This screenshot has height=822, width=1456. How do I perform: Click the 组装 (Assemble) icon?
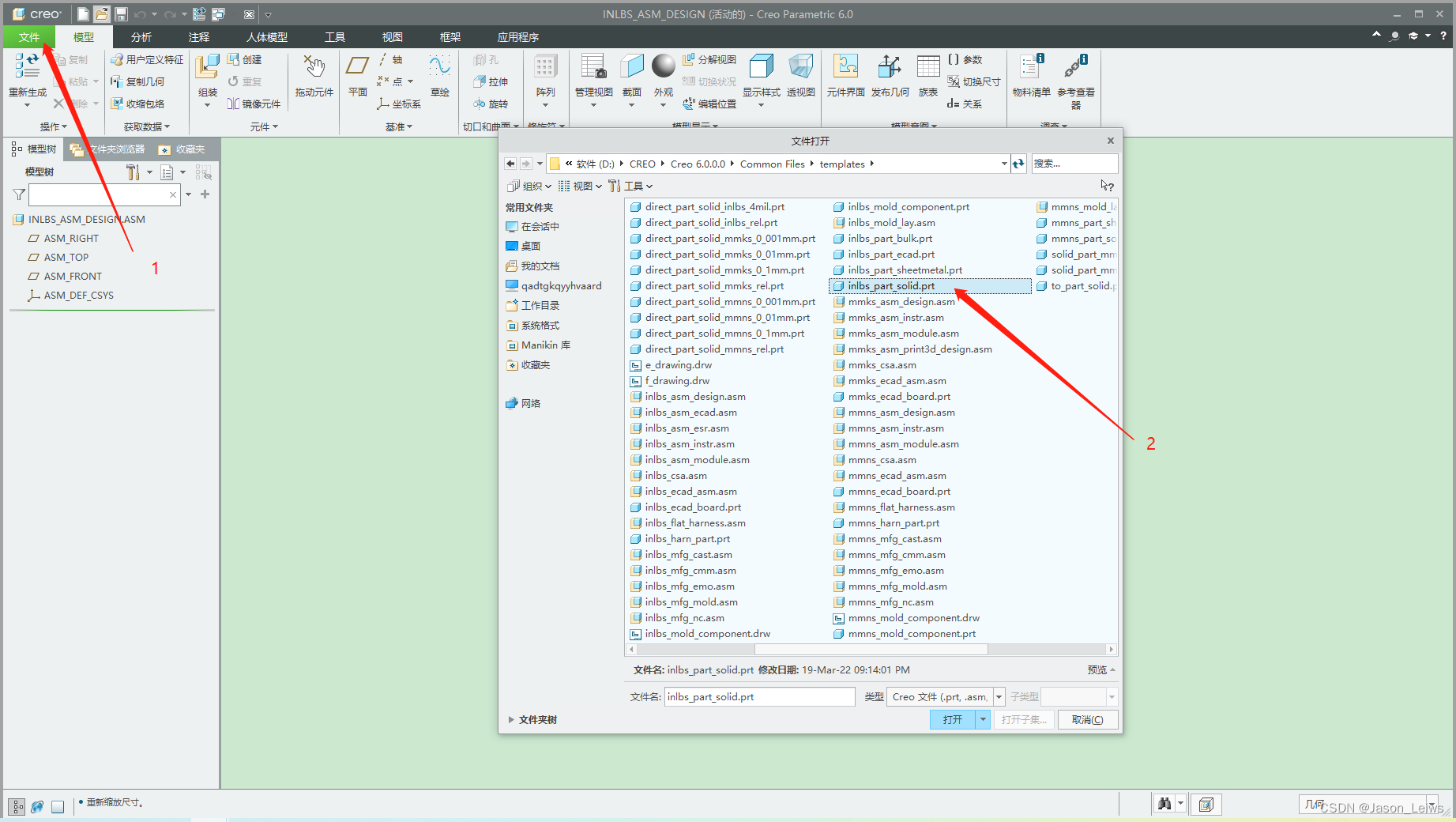point(207,67)
